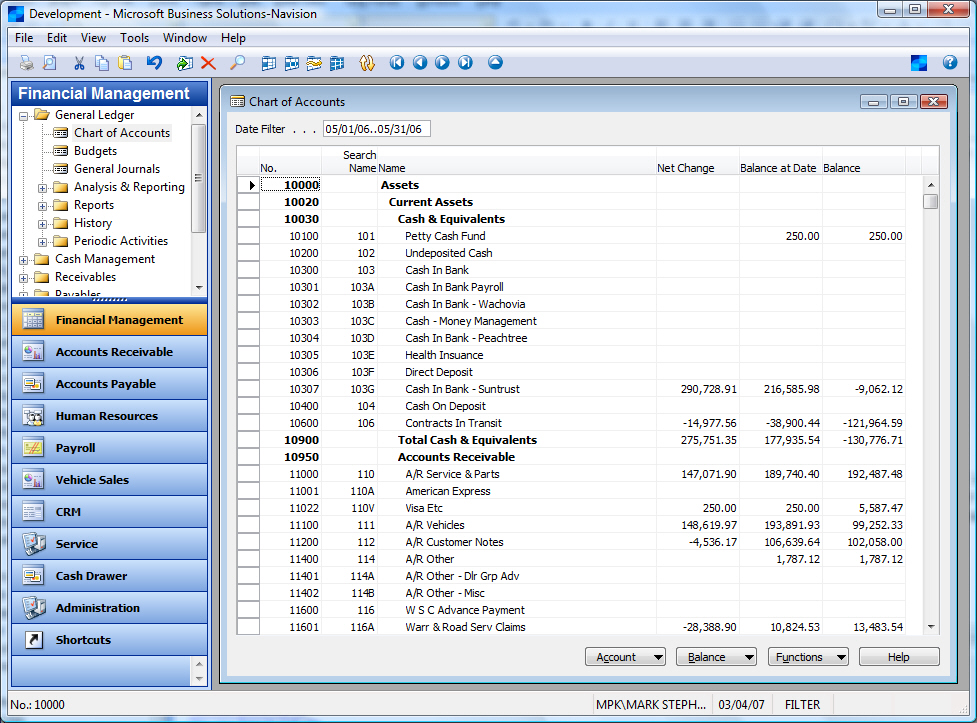Image resolution: width=977 pixels, height=723 pixels.
Task: Switch to Accounts Receivable module
Action: (109, 352)
